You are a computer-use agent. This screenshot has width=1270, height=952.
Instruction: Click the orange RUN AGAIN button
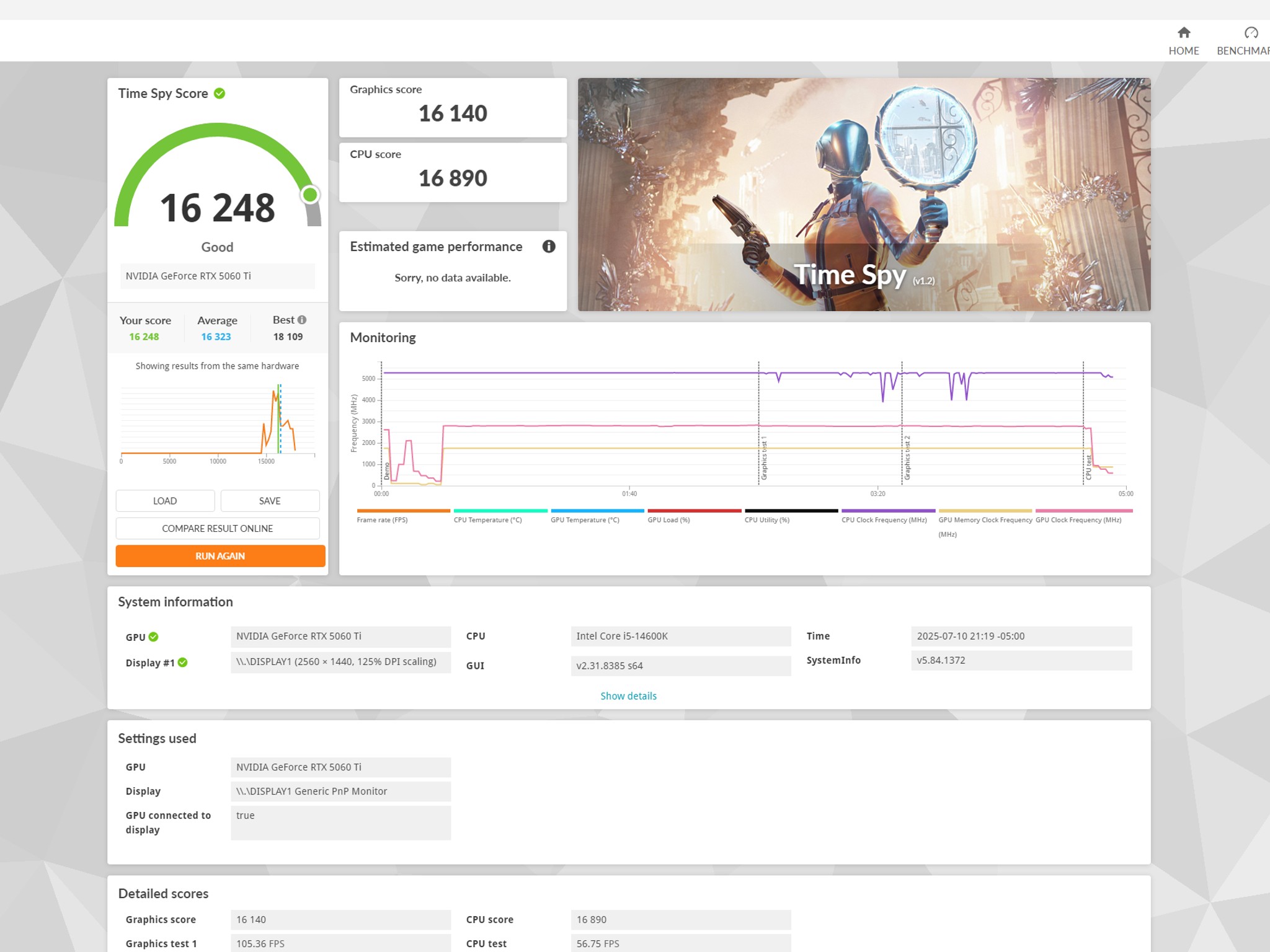tap(220, 556)
